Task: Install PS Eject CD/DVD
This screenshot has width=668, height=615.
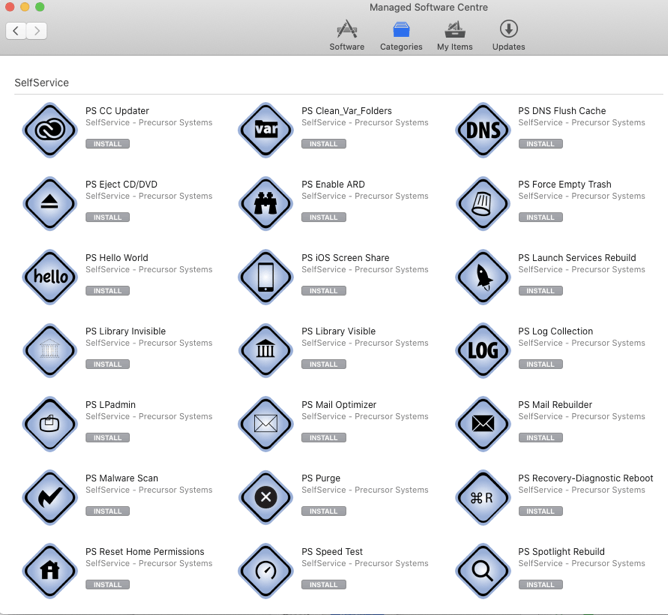Action: (107, 217)
